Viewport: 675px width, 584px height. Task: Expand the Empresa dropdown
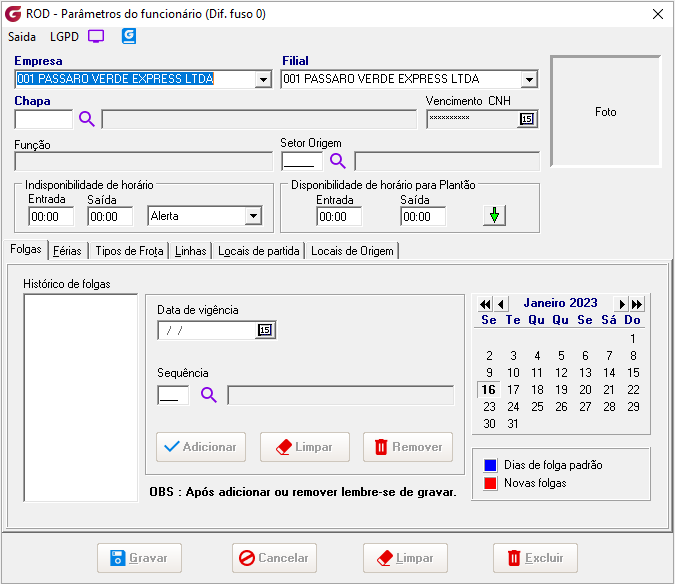[263, 79]
